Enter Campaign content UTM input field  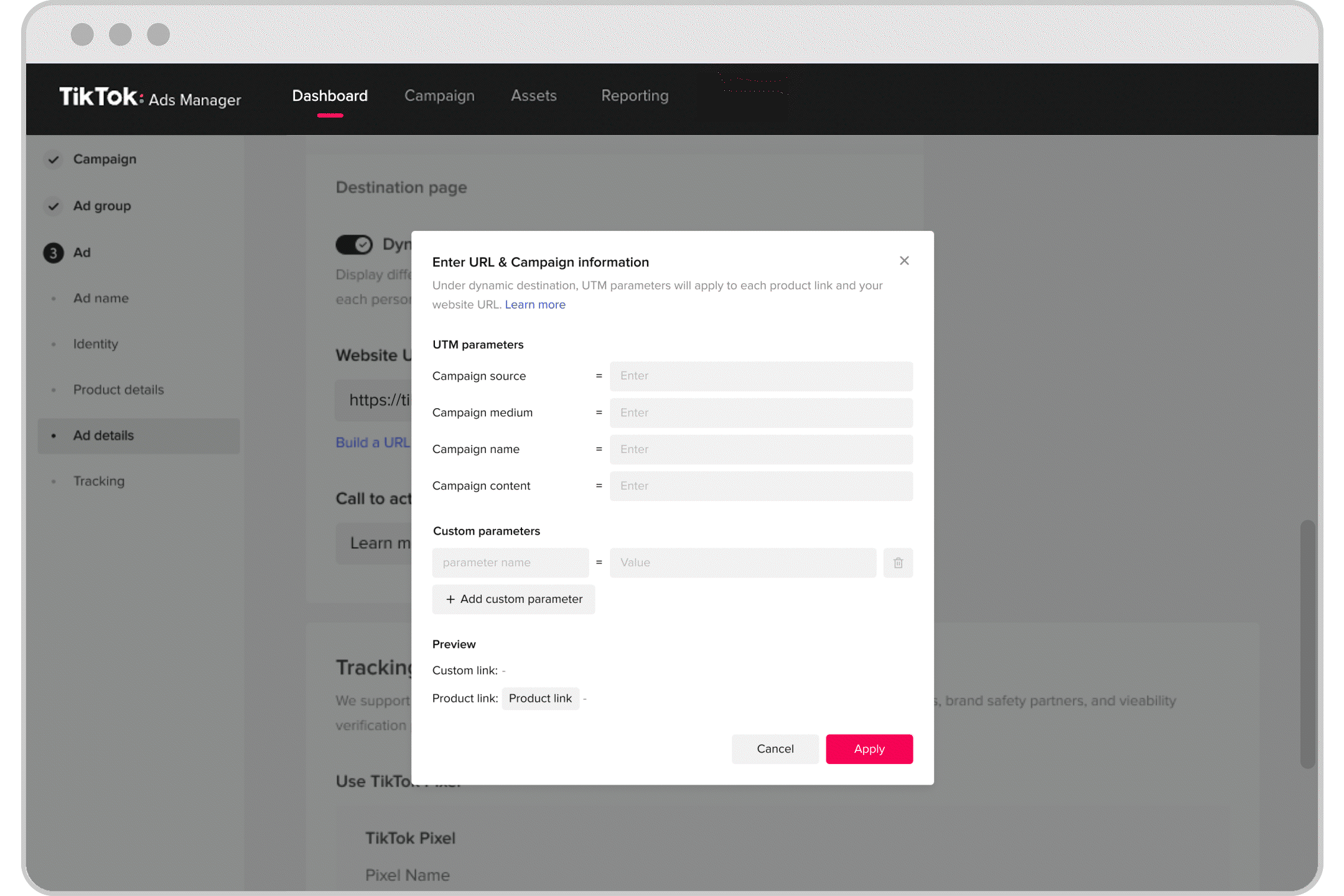pyautogui.click(x=761, y=486)
